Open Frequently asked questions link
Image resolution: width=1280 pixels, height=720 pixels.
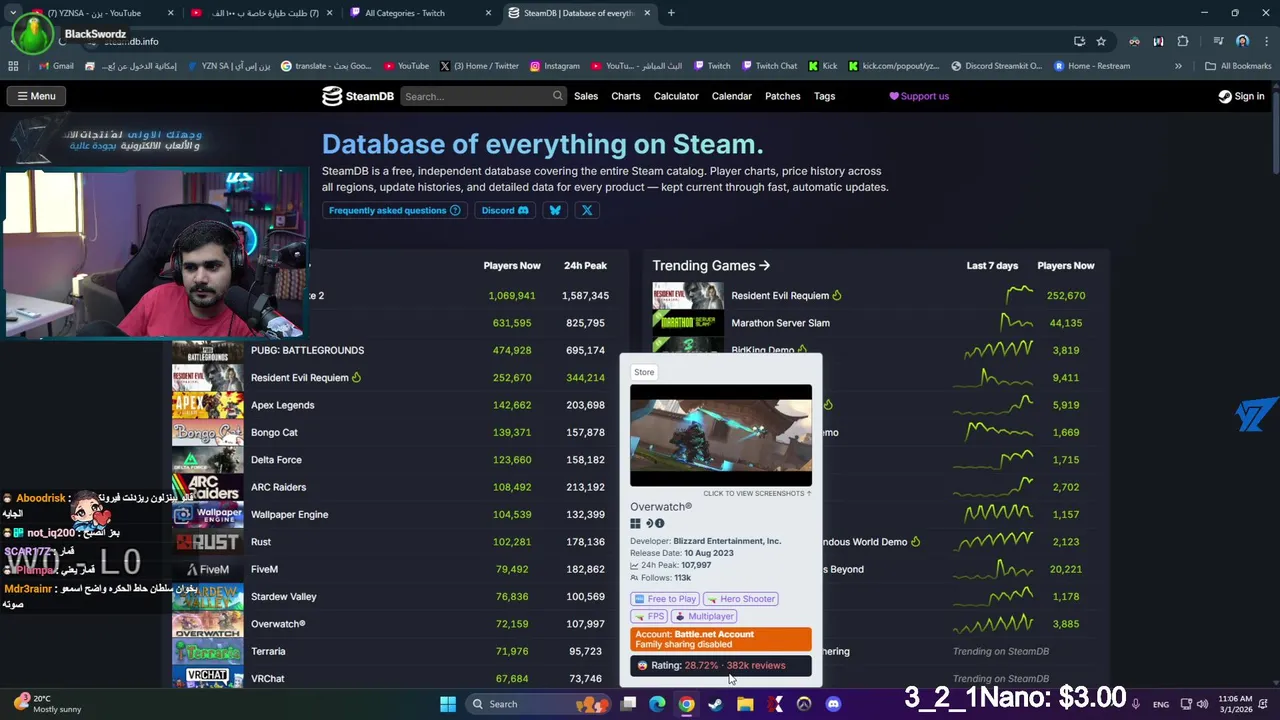coord(395,210)
